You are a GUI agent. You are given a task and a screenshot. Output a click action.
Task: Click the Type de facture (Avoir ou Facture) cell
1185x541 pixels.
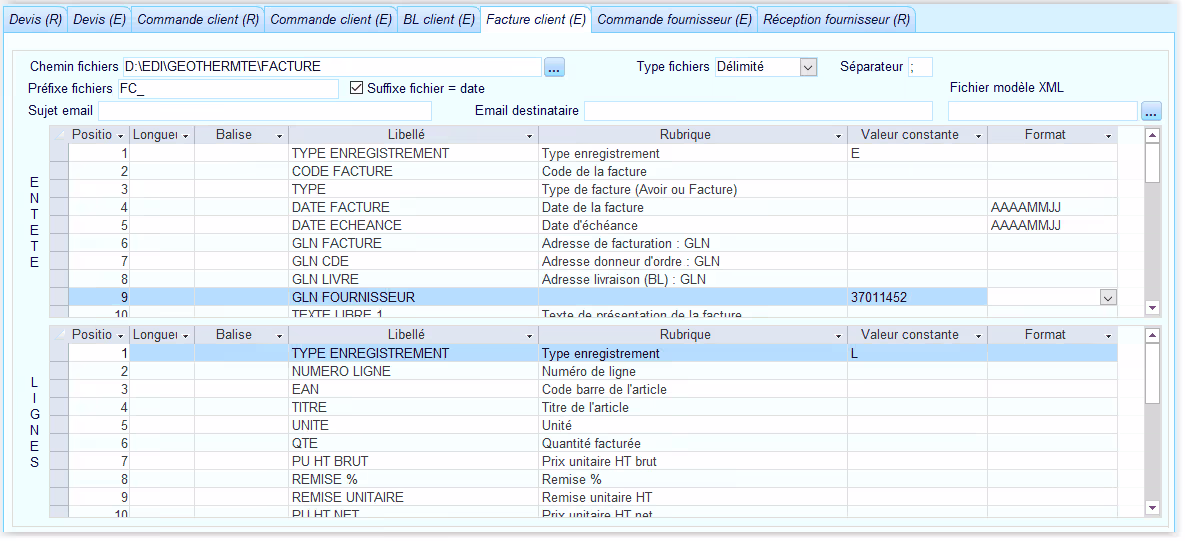point(693,190)
